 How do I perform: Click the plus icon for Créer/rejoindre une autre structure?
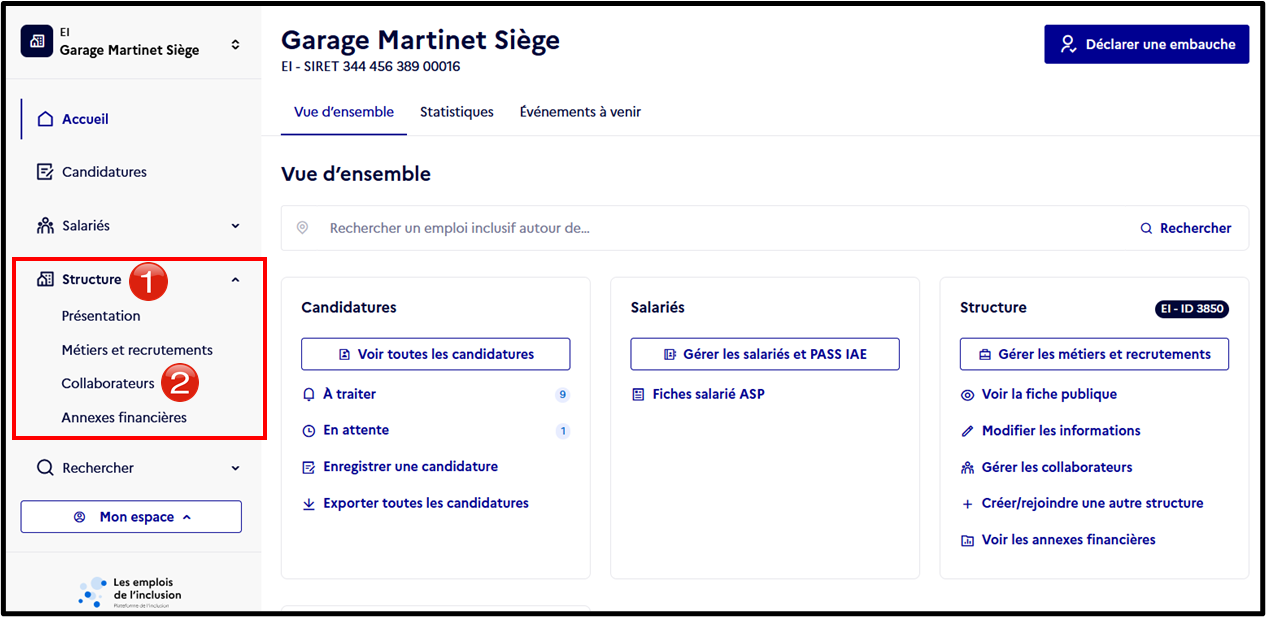967,504
